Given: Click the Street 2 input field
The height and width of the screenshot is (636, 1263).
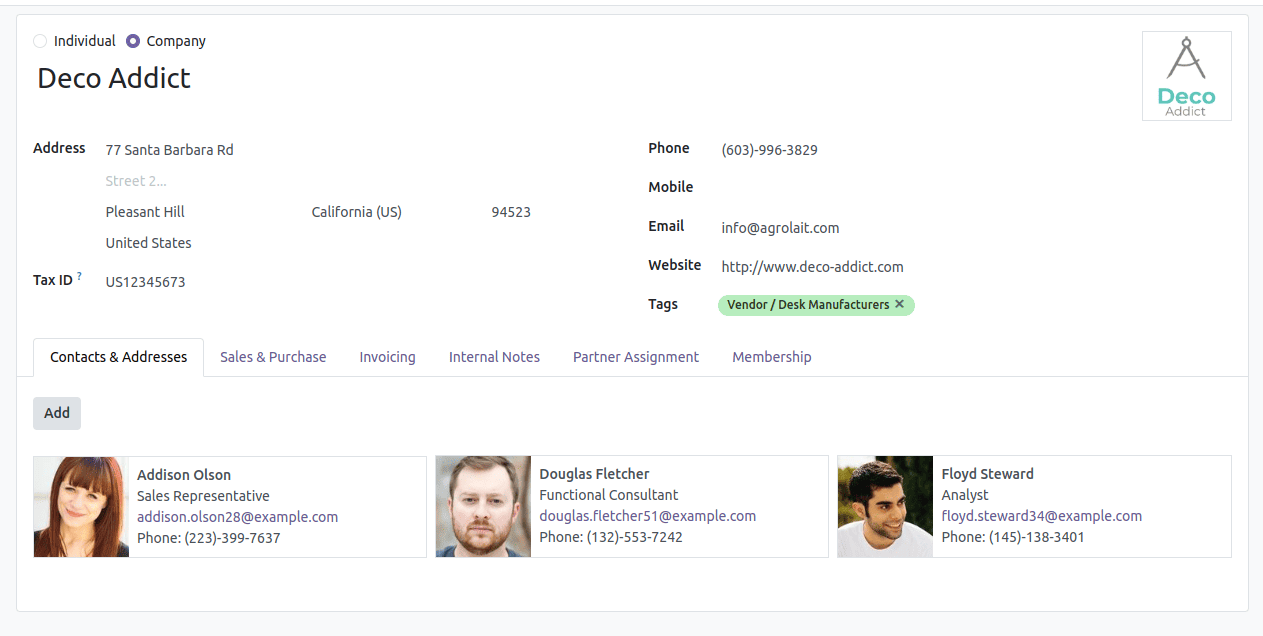Looking at the screenshot, I should coord(136,180).
